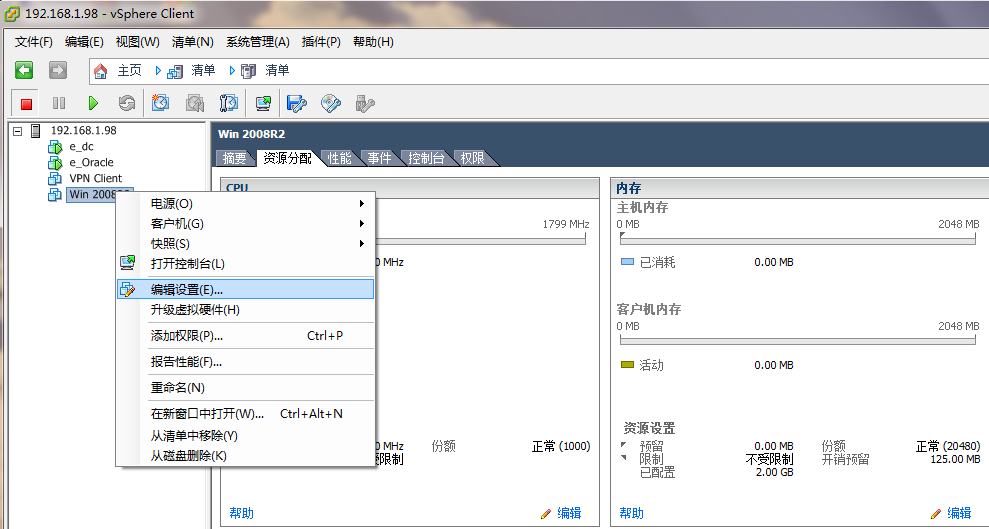The image size is (989, 529).
Task: Choose 在新窗口中打开(W)... from the context menu
Action: point(246,414)
